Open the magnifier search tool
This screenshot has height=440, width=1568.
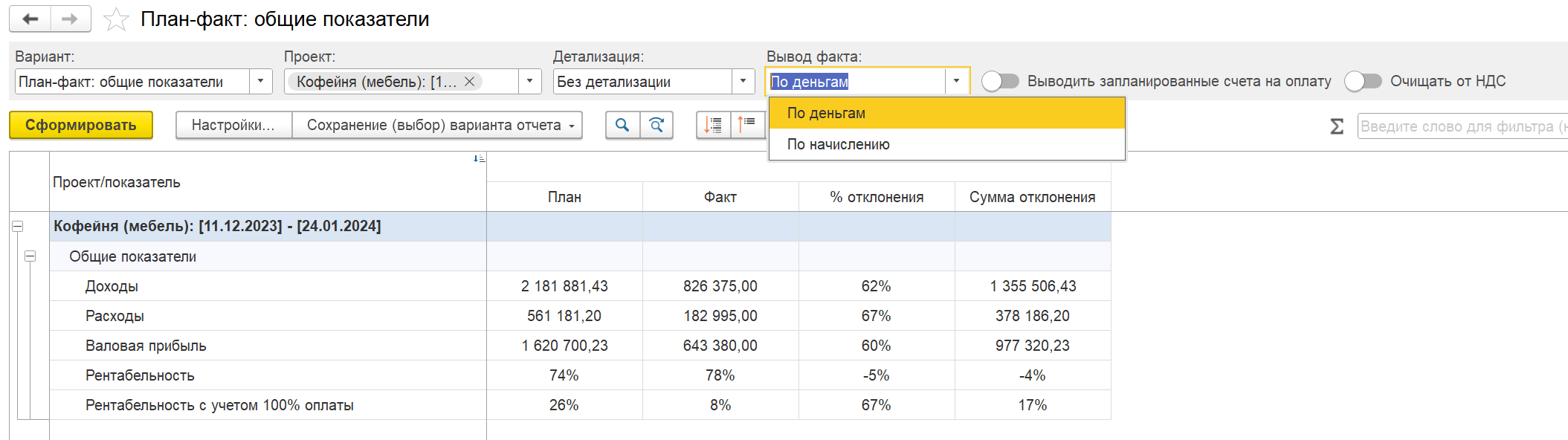(x=622, y=125)
